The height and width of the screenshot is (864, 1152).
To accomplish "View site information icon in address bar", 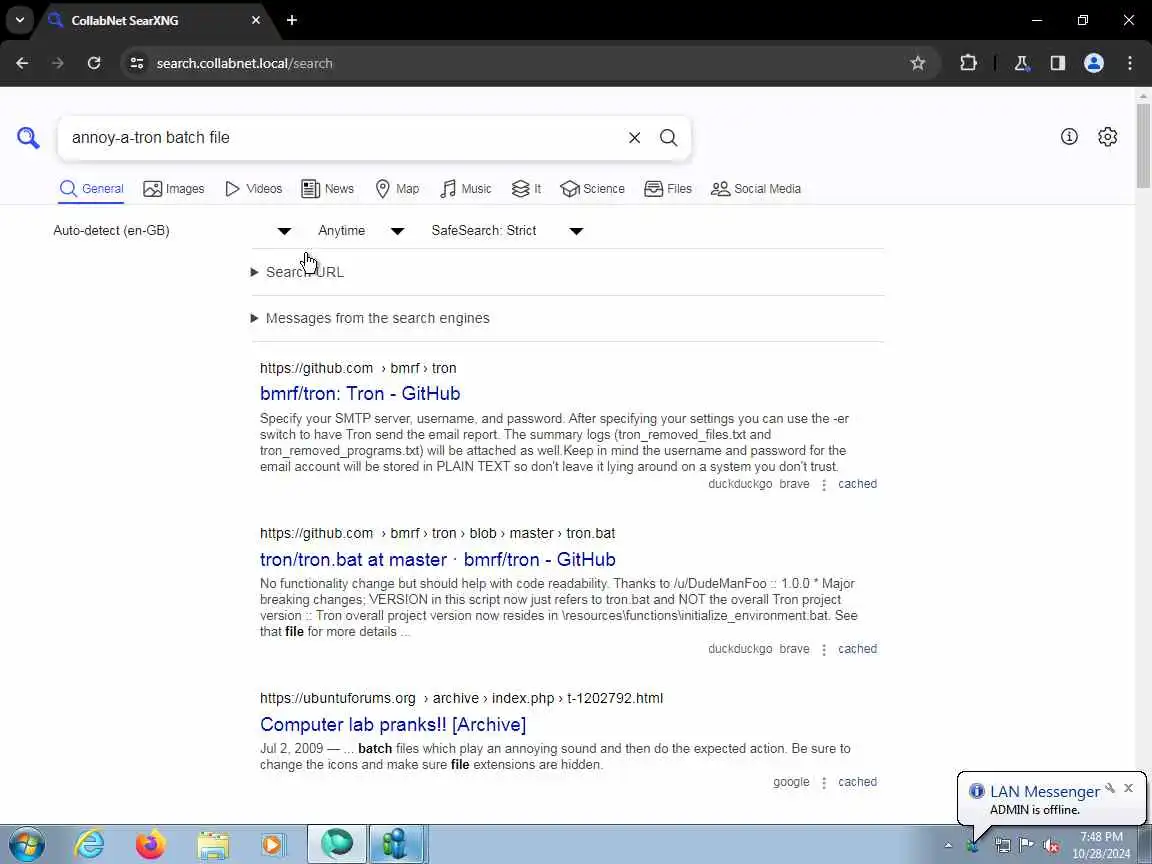I will tap(137, 63).
